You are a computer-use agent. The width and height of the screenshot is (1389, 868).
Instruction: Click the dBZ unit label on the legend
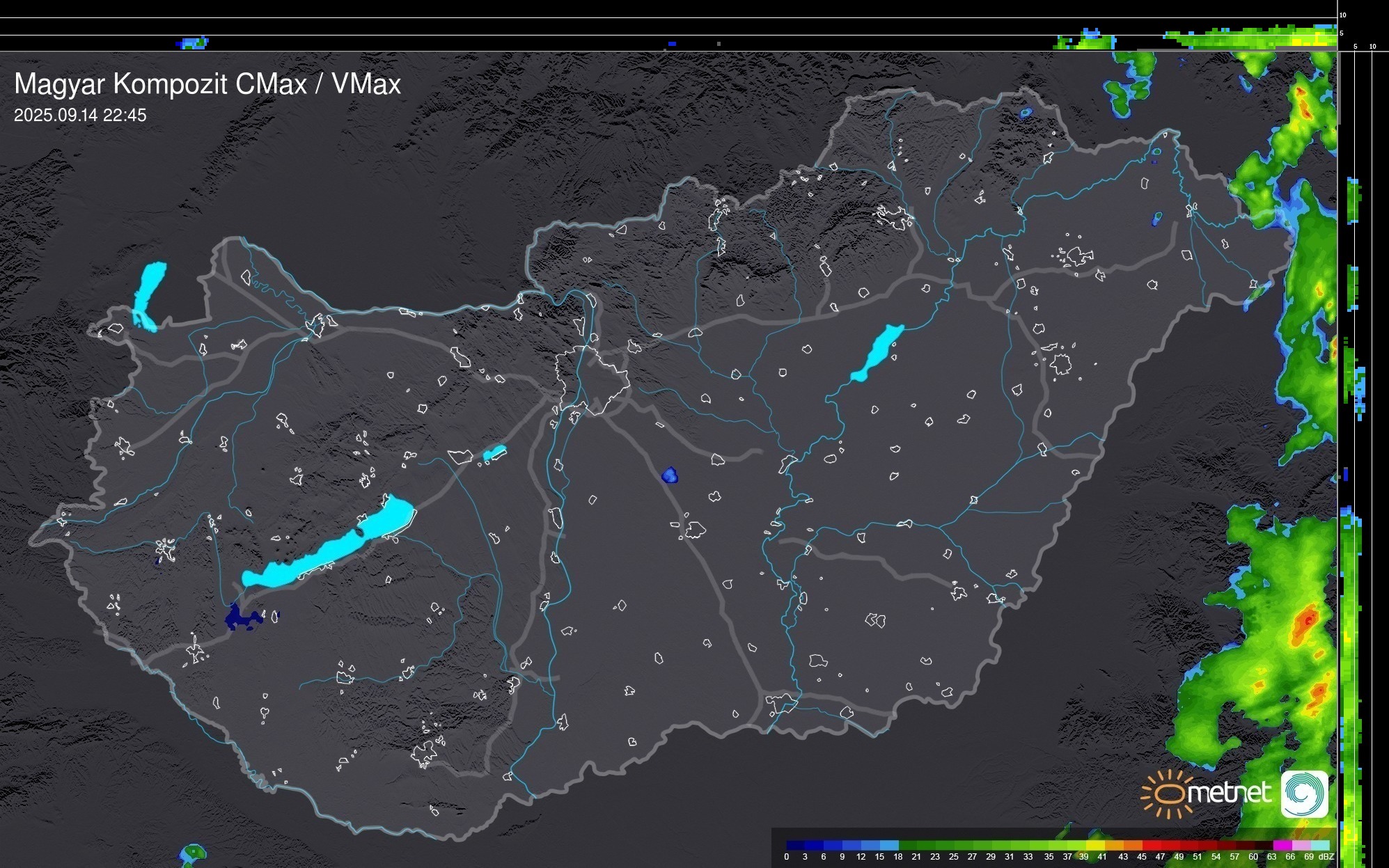[x=1326, y=857]
